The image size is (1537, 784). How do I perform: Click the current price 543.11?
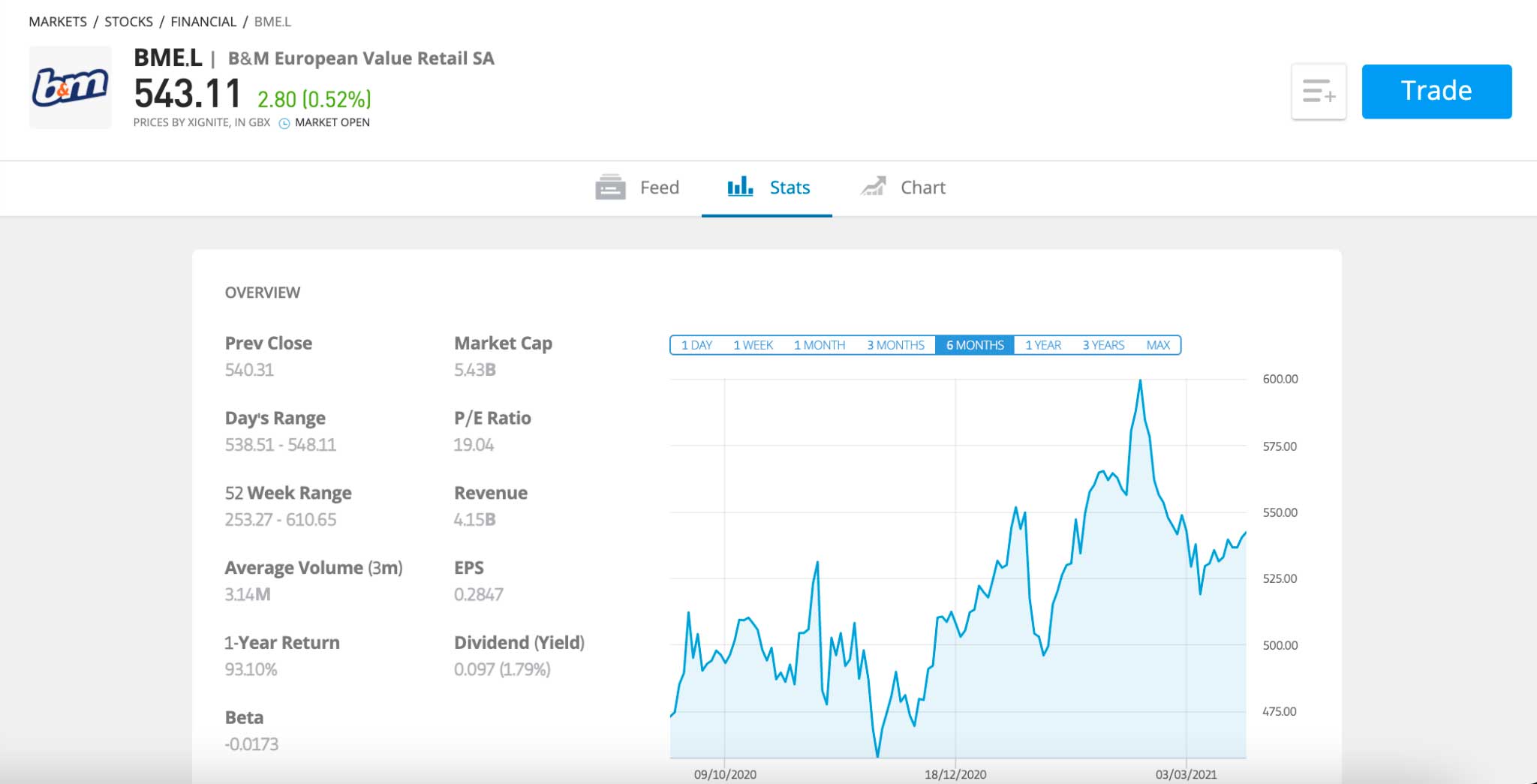188,95
